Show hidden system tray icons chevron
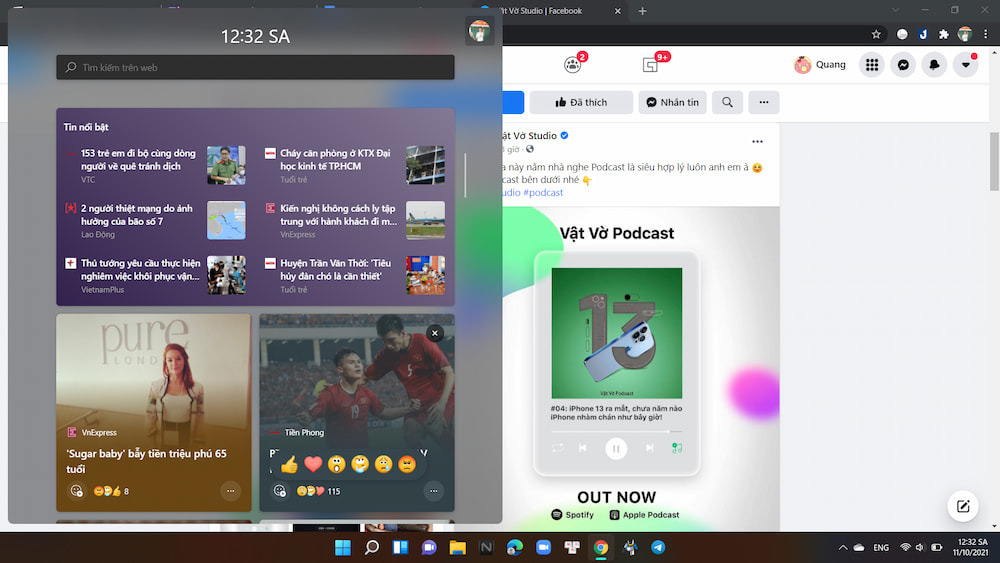This screenshot has height=563, width=1000. tap(843, 547)
